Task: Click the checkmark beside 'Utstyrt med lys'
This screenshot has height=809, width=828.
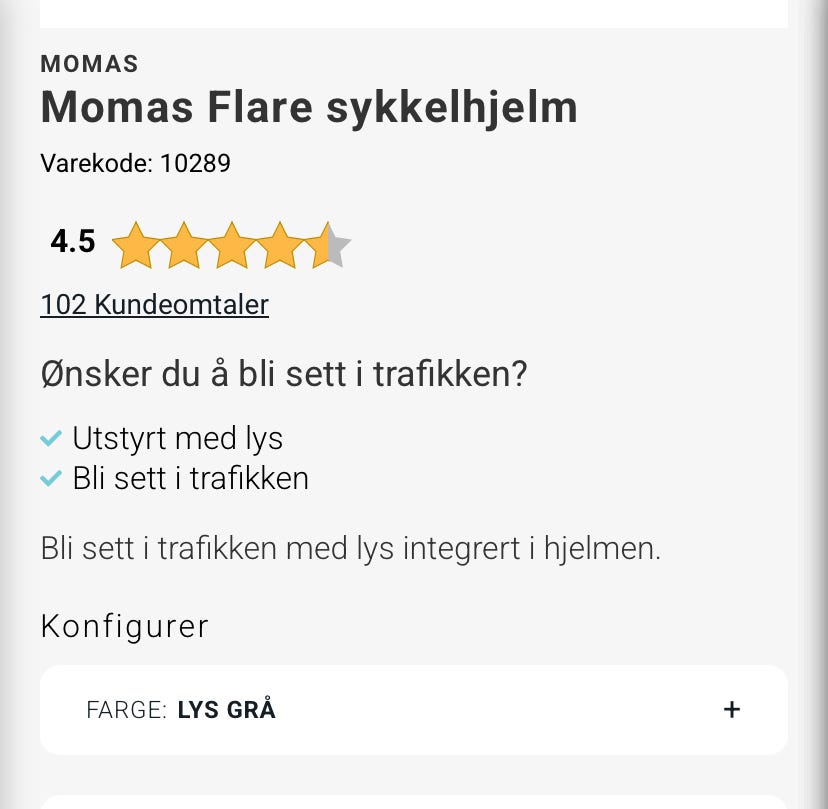Action: pyautogui.click(x=49, y=437)
